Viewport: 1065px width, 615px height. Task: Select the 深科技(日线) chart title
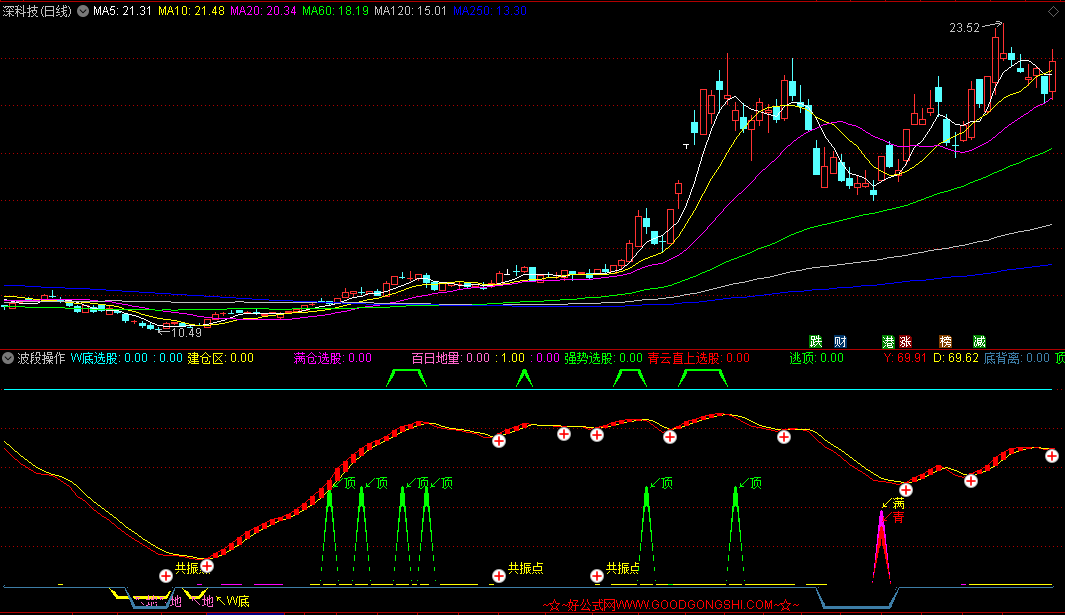tap(37, 11)
